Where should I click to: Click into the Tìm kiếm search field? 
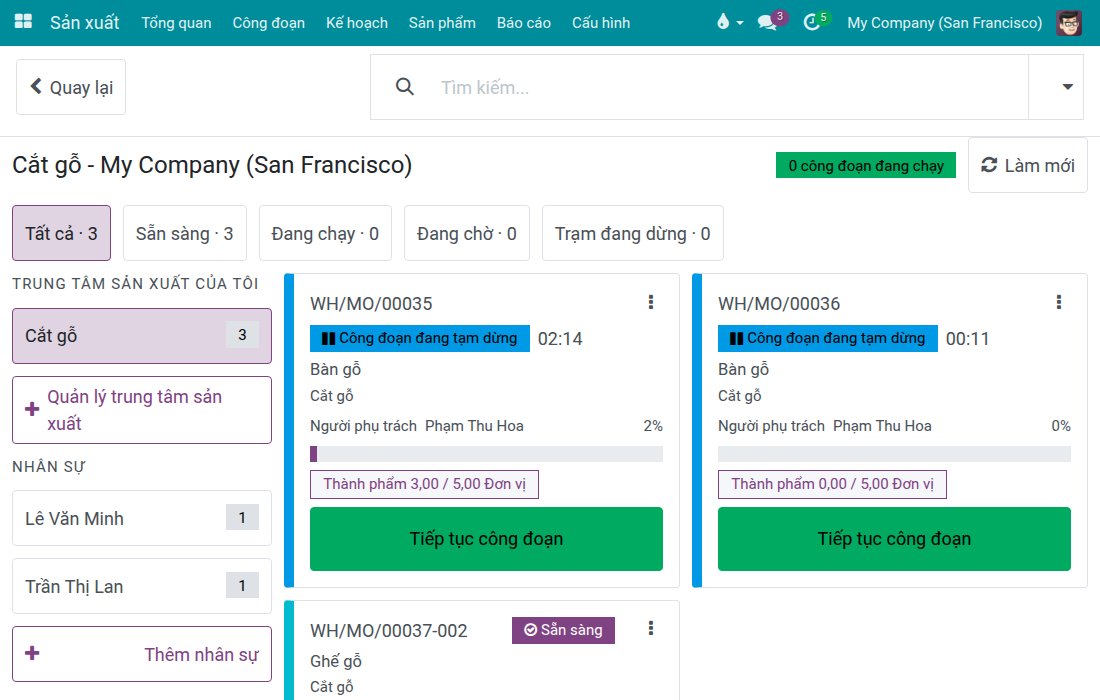(730, 87)
